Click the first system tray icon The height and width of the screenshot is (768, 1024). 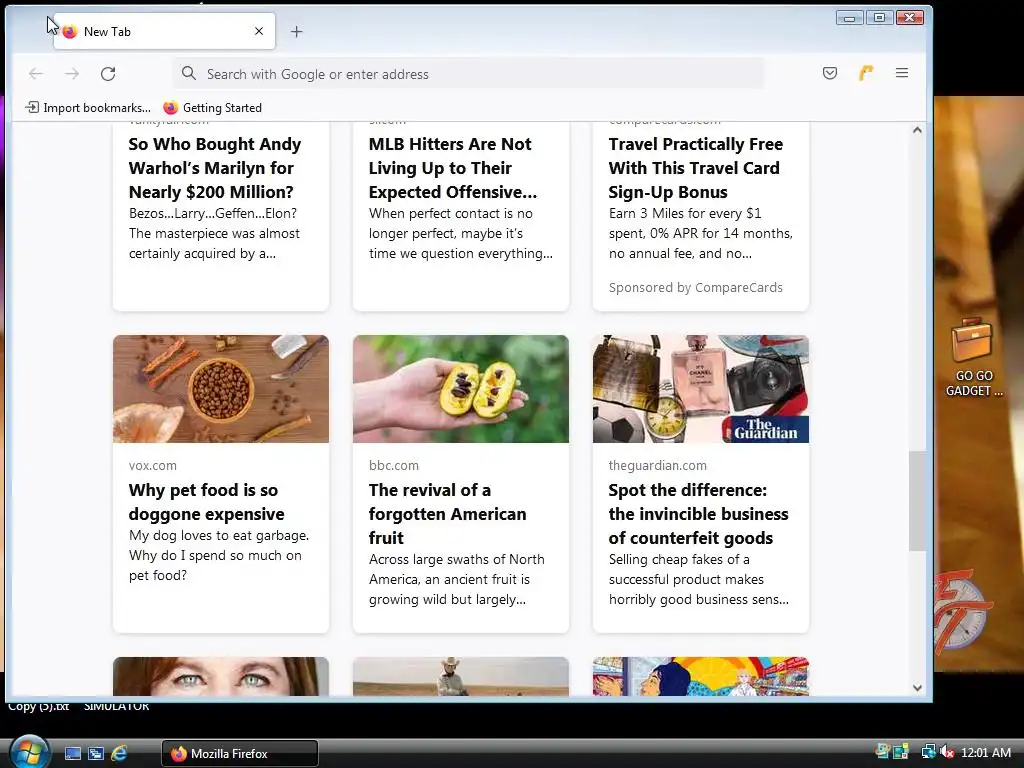882,752
